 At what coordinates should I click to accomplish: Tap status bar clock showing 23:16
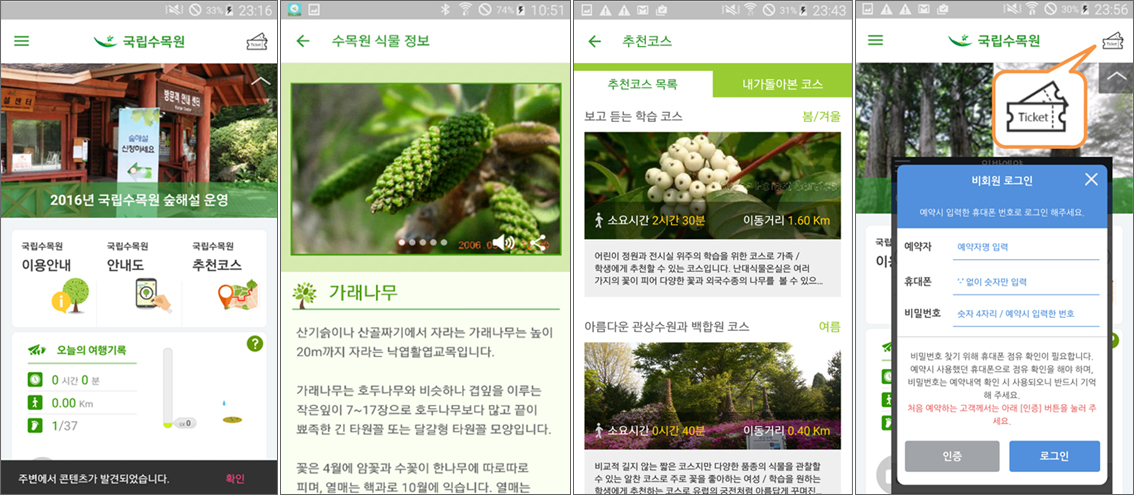coord(255,10)
